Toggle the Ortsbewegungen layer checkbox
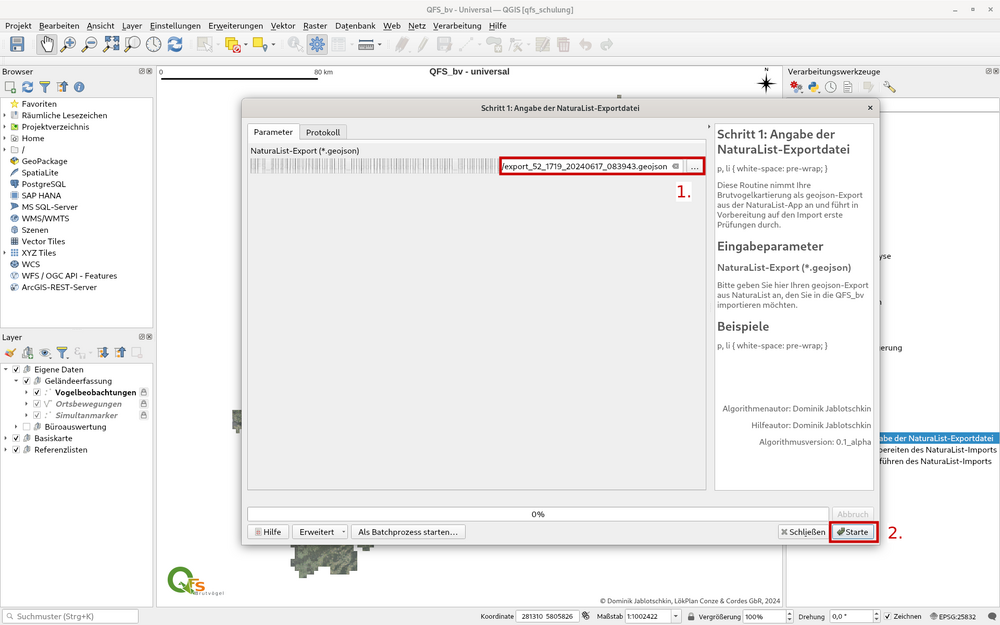This screenshot has height=625, width=1000. point(37,404)
